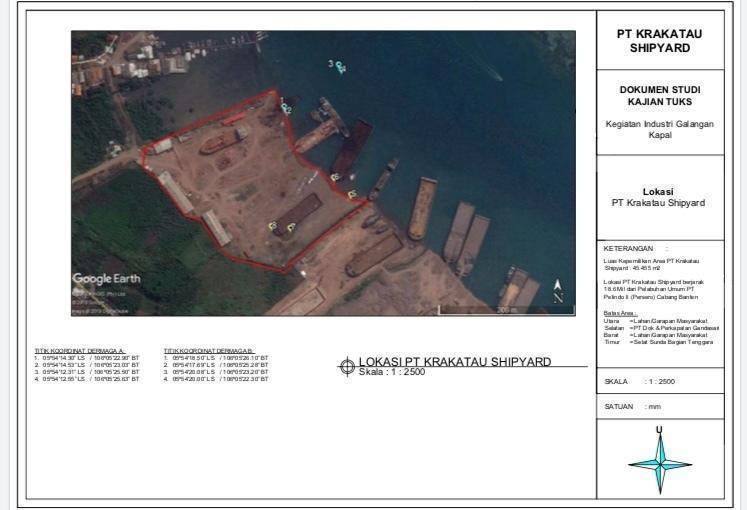Click the TITIK KOORDINAT DERMAGA A heading
The width and height of the screenshot is (747, 510).
click(x=80, y=351)
